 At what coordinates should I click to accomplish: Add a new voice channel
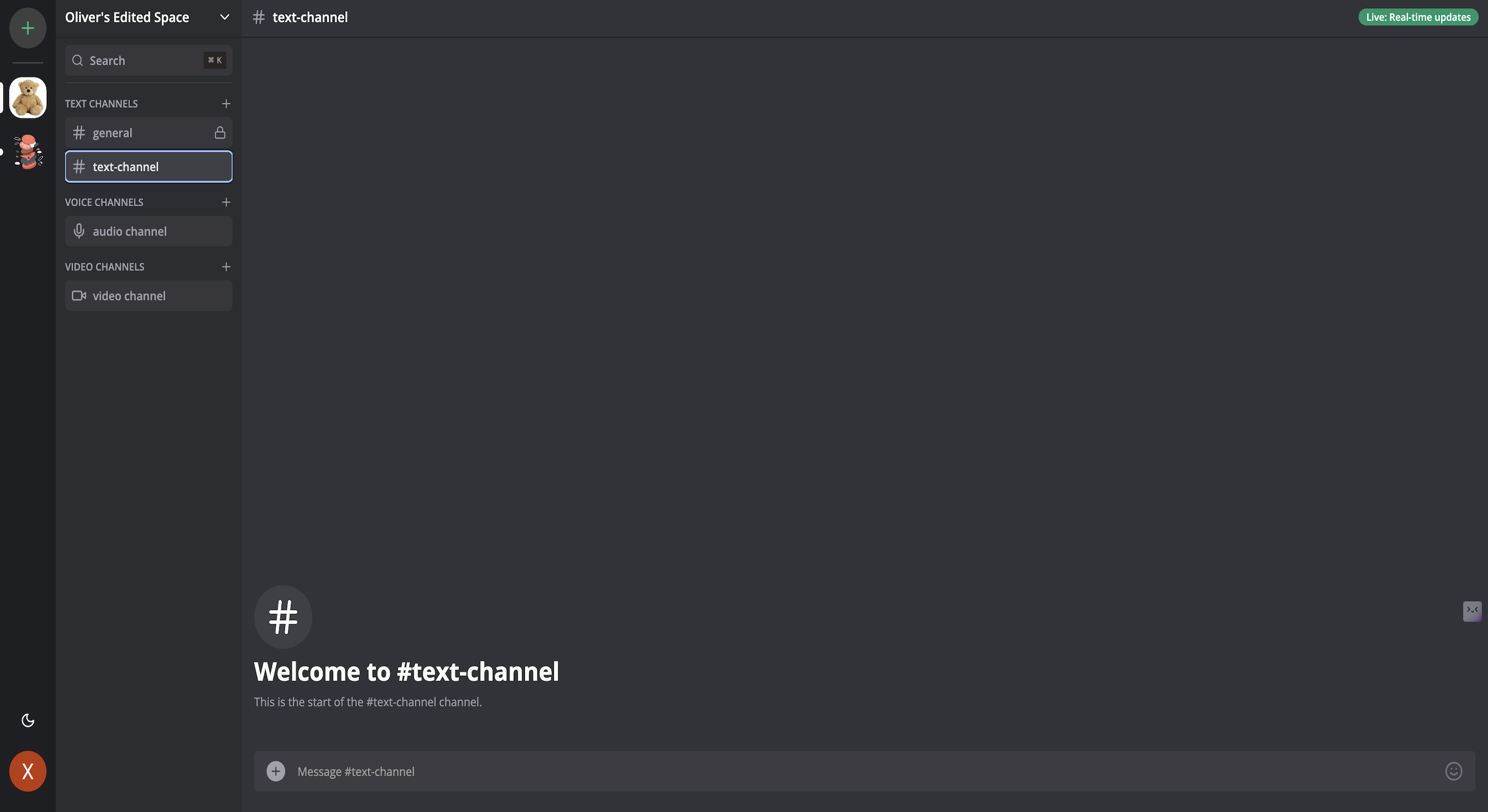coord(226,202)
